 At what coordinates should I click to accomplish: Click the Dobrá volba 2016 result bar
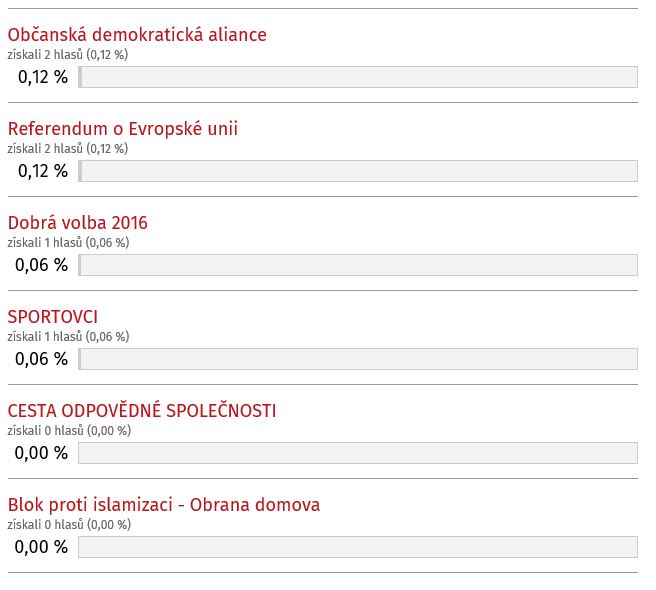point(358,265)
